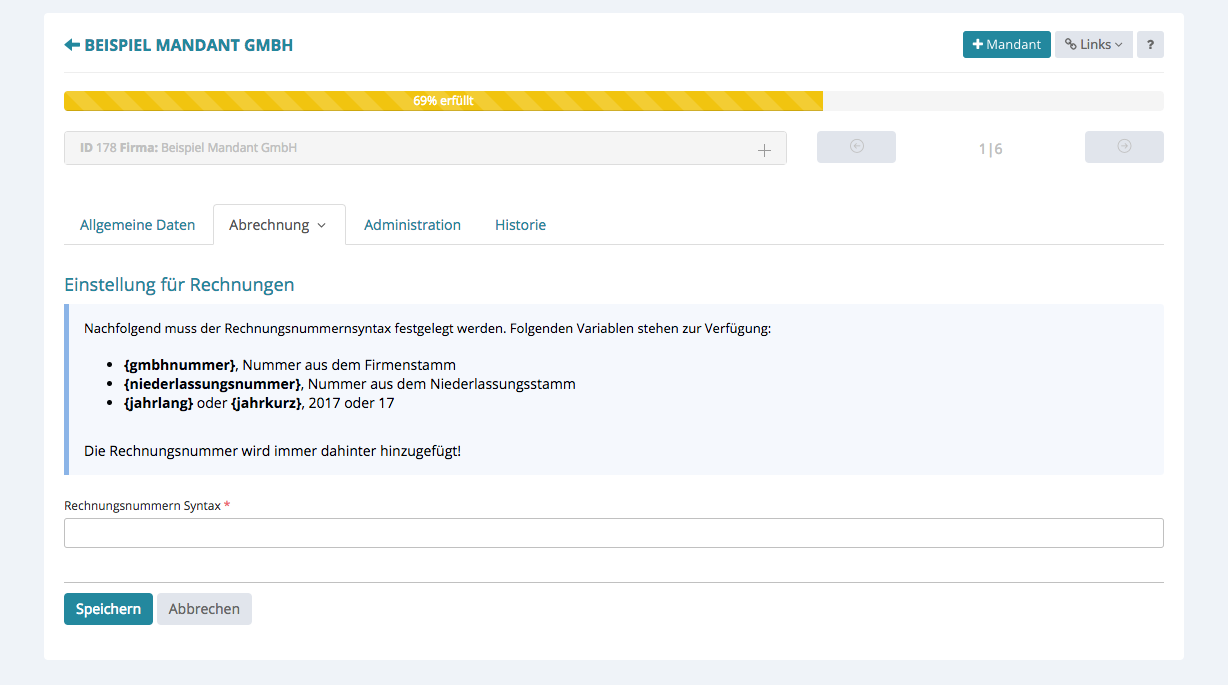This screenshot has height=685, width=1228.
Task: Expand the Links dropdown chevron
Action: [x=1119, y=45]
